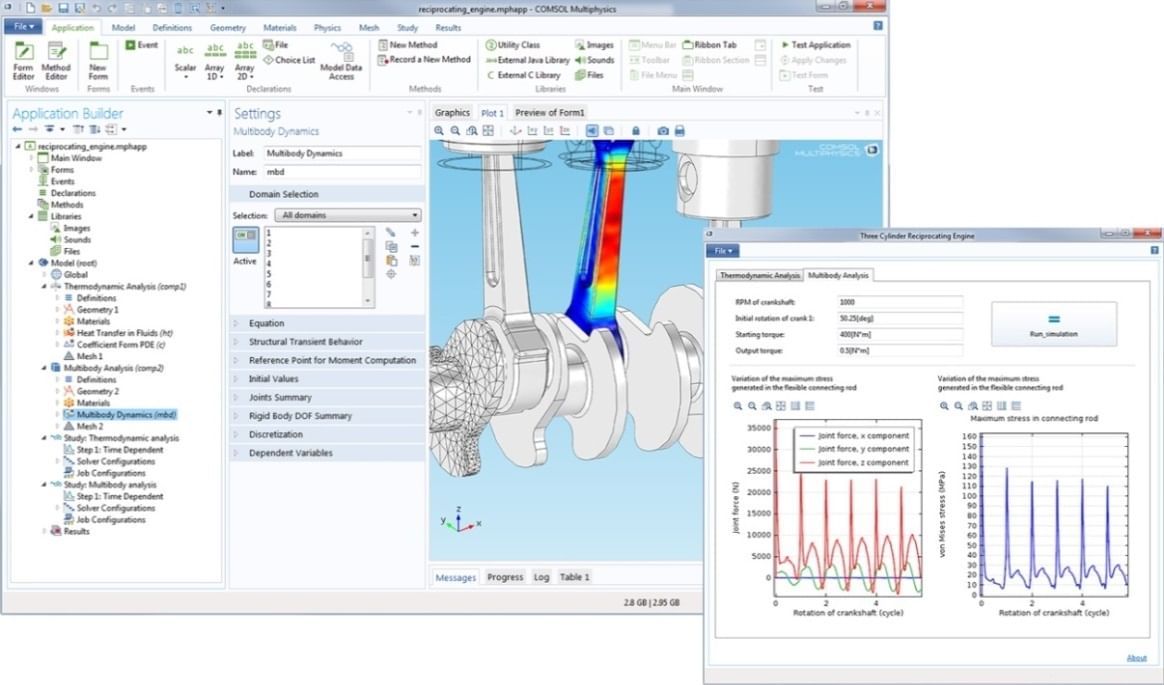
Task: Click the RPM of crankshaft input field
Action: click(899, 301)
